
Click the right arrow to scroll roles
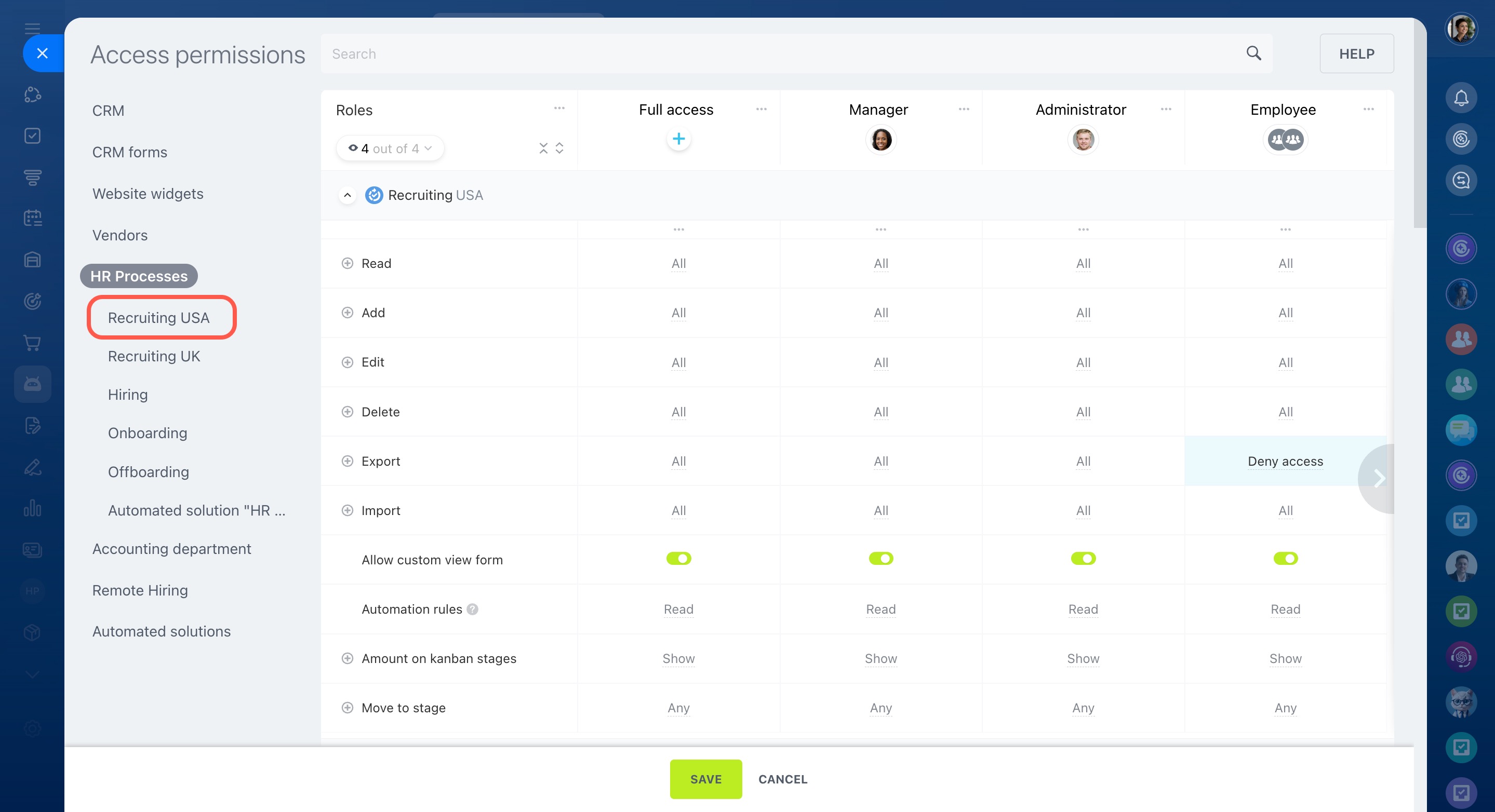1379,479
